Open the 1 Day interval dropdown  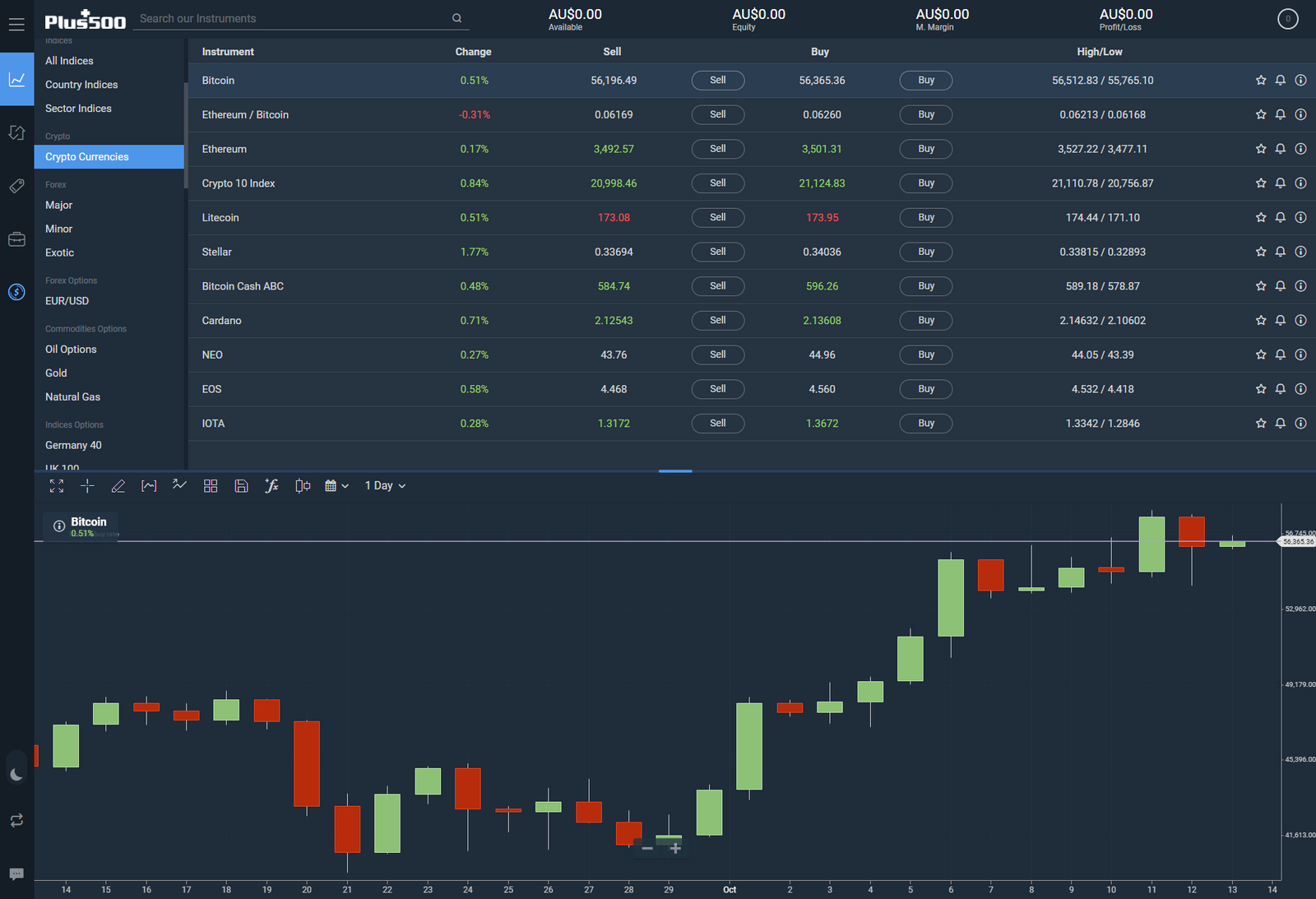(385, 486)
